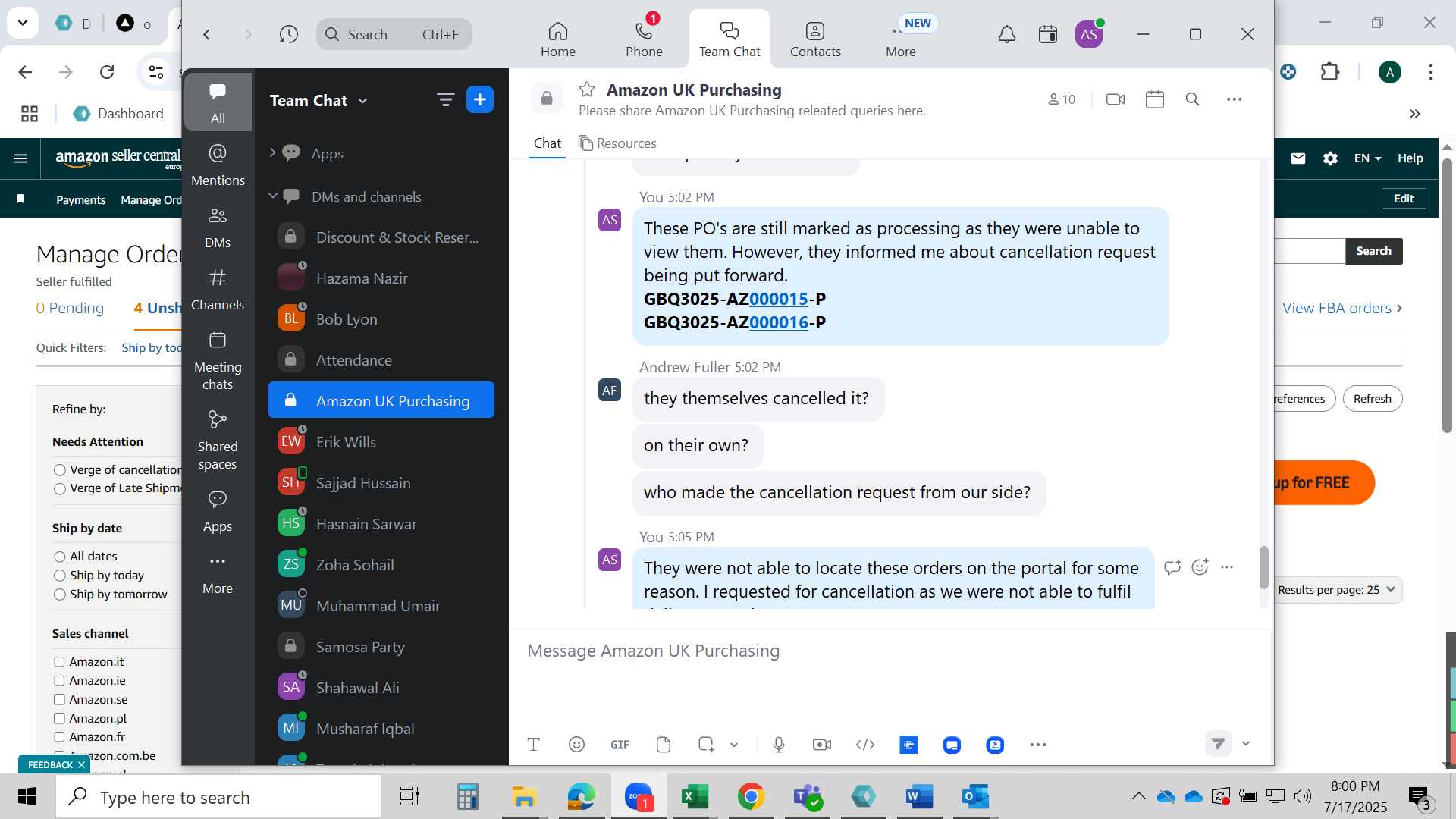Open Mentions in the sidebar
Viewport: 1456px width, 819px height.
click(x=218, y=165)
